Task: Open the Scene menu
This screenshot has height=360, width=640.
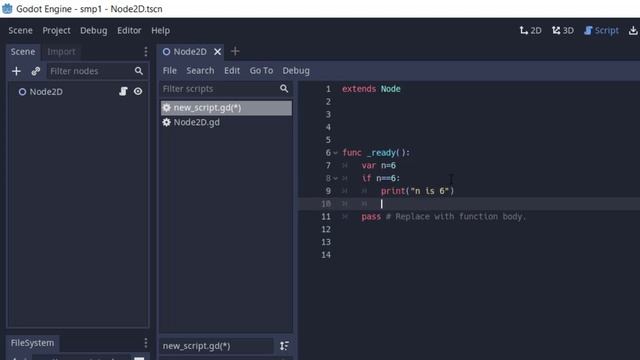Action: pyautogui.click(x=20, y=31)
